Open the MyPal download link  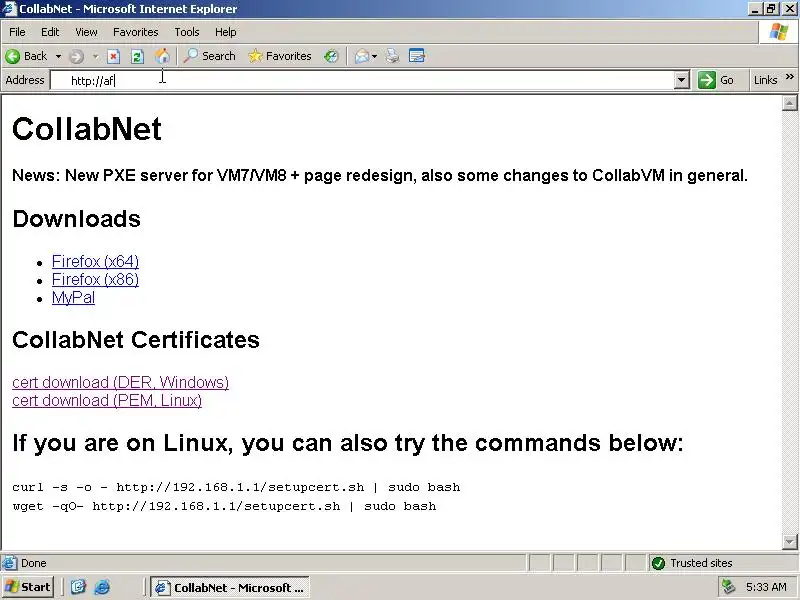73,297
